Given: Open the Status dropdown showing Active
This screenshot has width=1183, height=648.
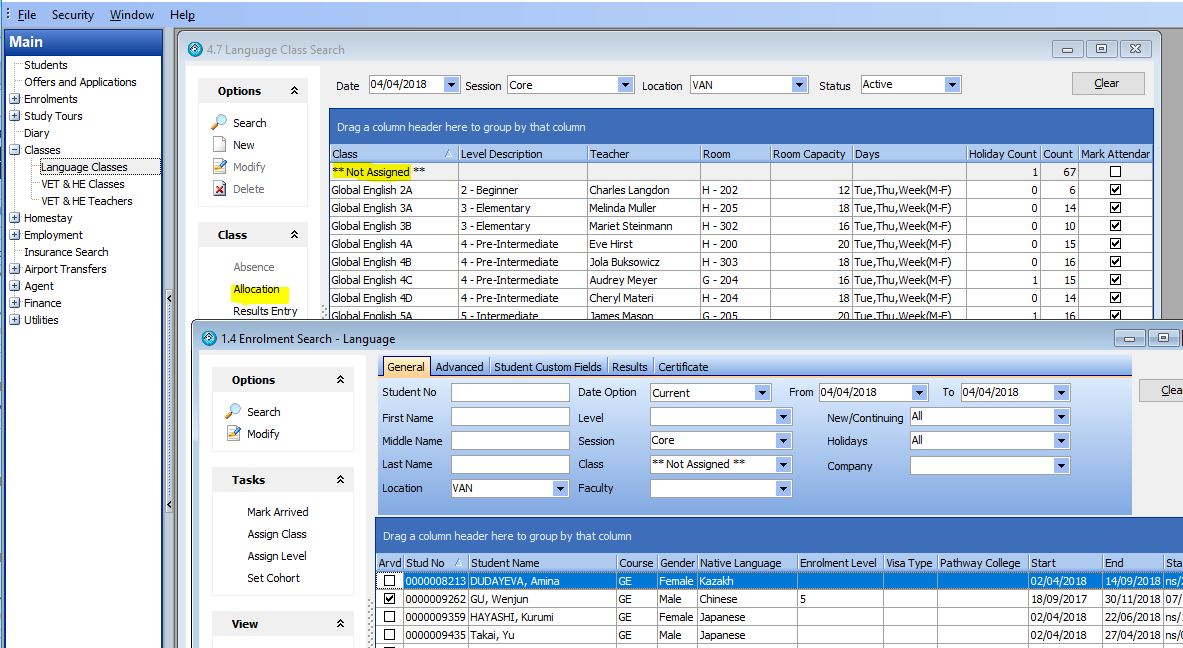Looking at the screenshot, I should tap(952, 85).
